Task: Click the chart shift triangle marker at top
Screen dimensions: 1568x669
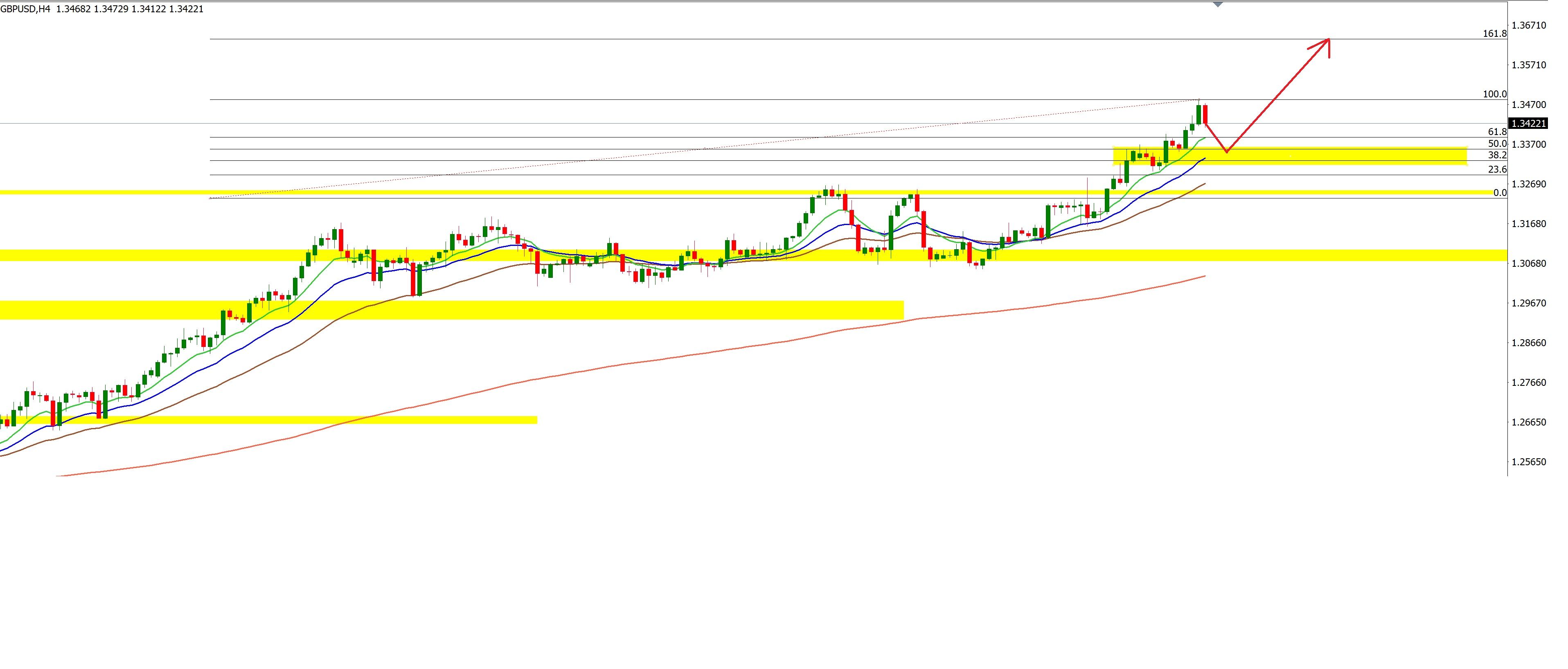Action: pos(1217,4)
